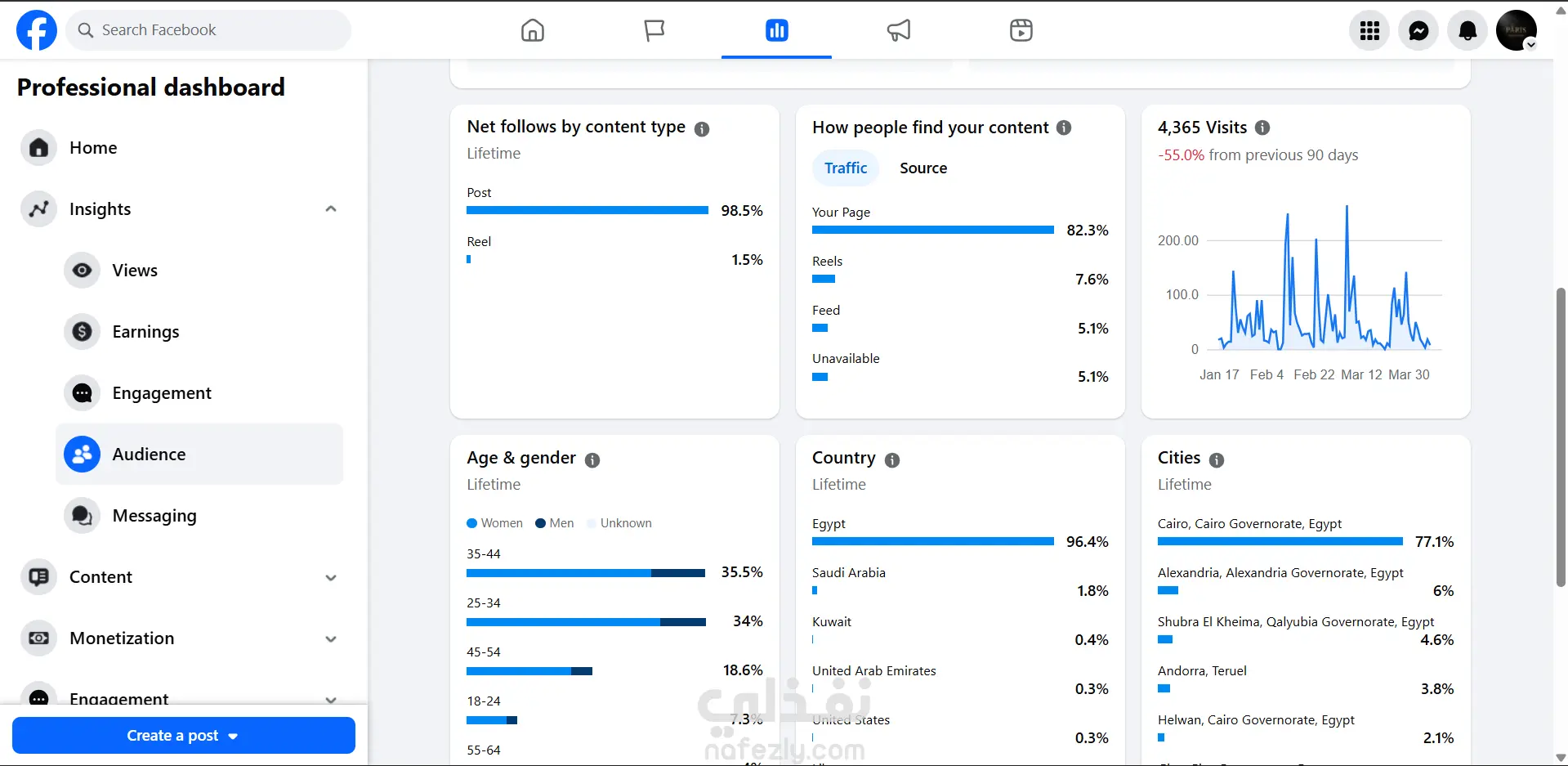The height and width of the screenshot is (766, 1568).
Task: Click info icon next to 4,365 Visits
Action: point(1262,128)
